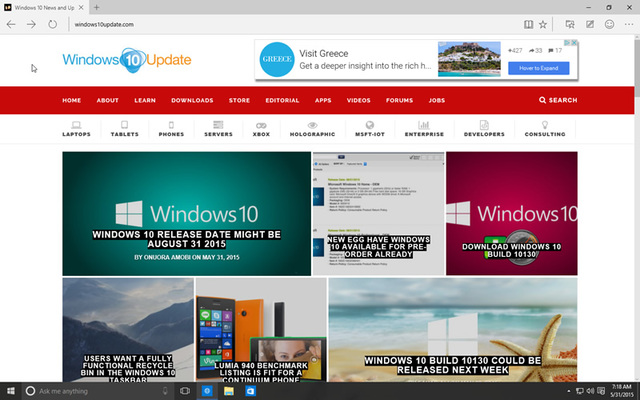This screenshot has width=640, height=400.
Task: Close the ad with the X icon
Action: 574,42
